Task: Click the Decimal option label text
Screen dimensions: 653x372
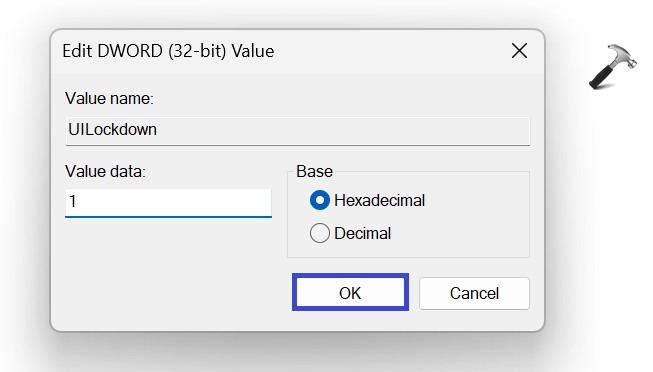Action: pyautogui.click(x=362, y=233)
